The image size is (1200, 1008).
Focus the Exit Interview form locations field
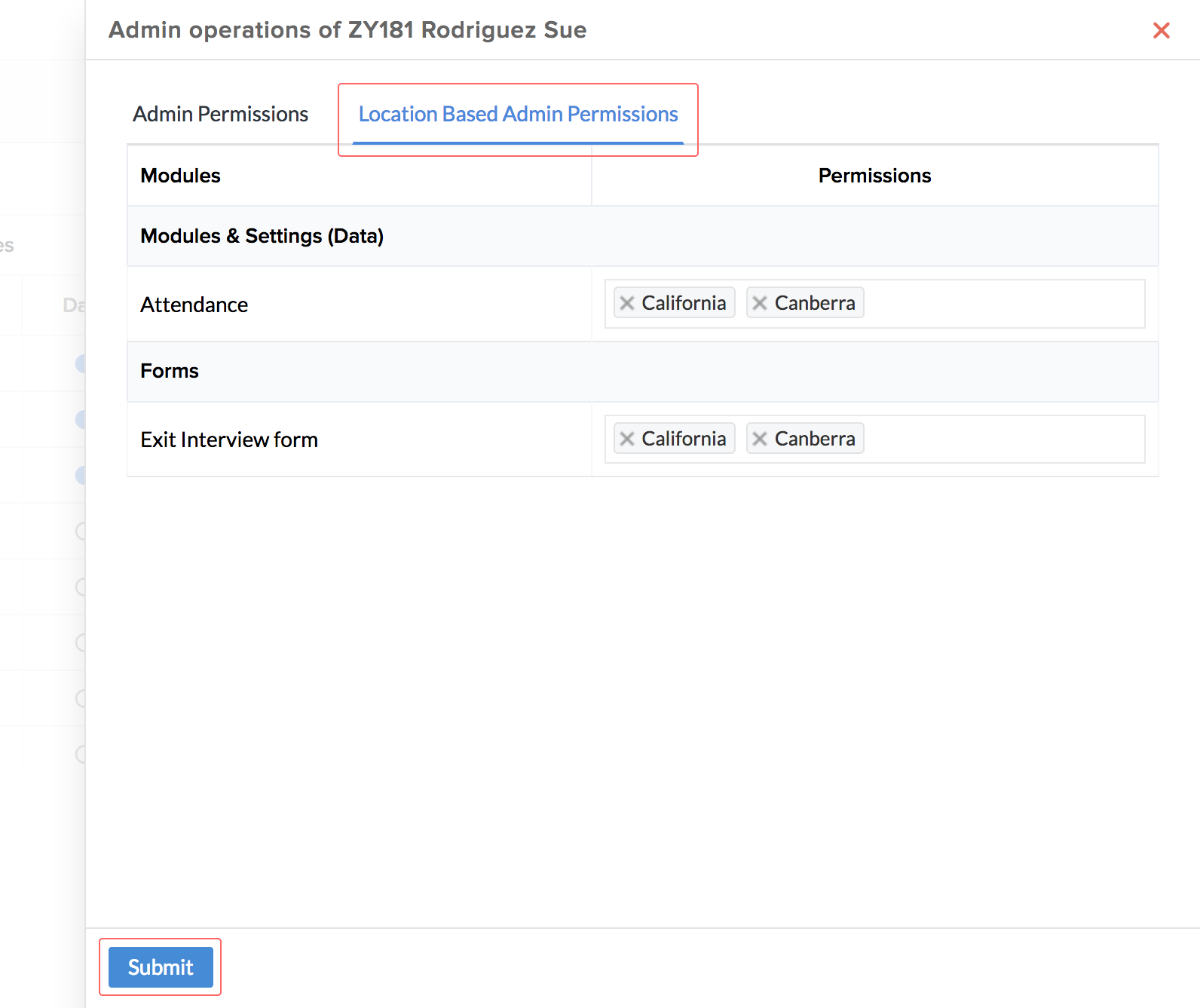[1003, 440]
